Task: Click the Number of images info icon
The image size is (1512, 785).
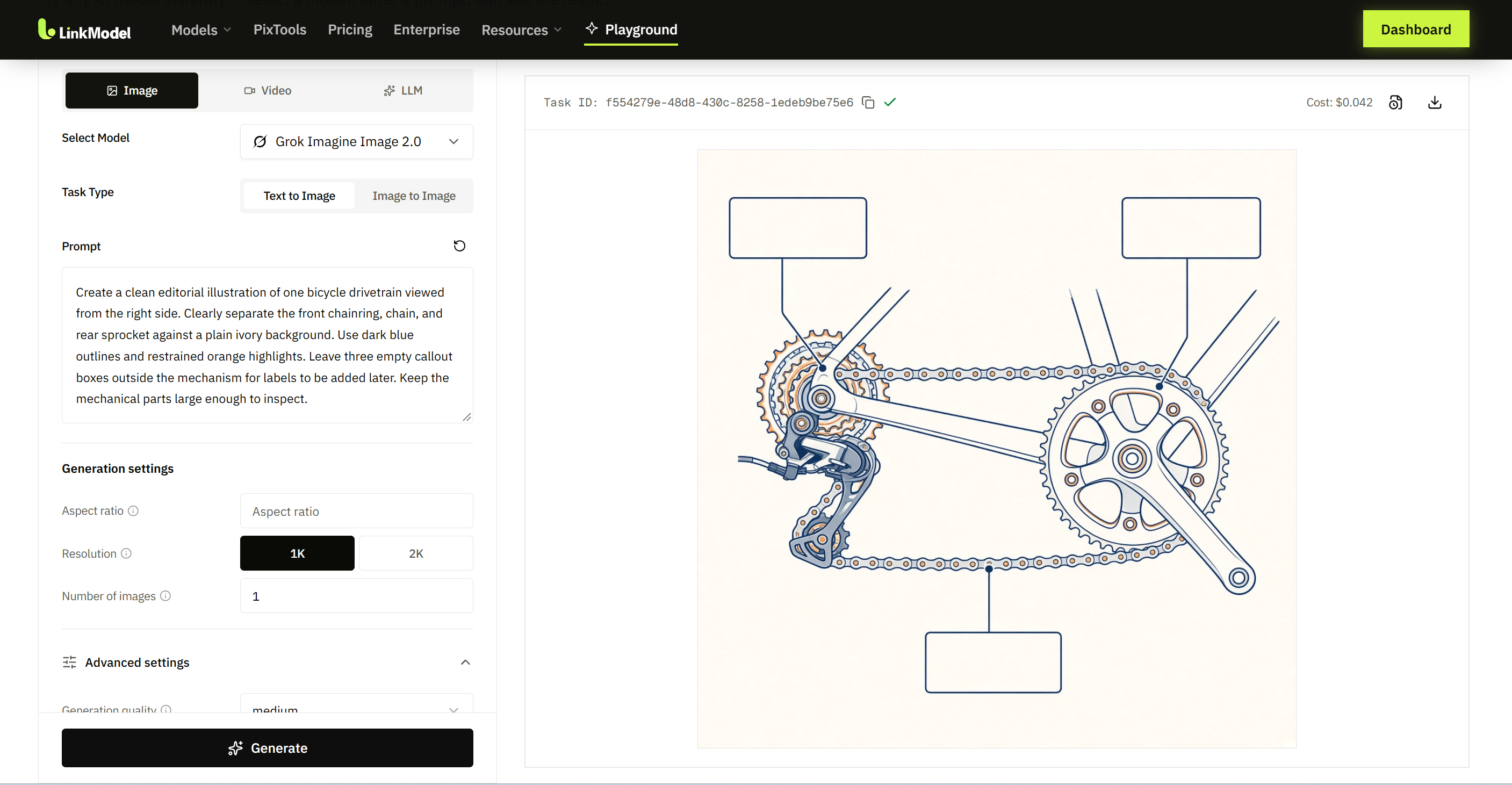Action: click(165, 595)
